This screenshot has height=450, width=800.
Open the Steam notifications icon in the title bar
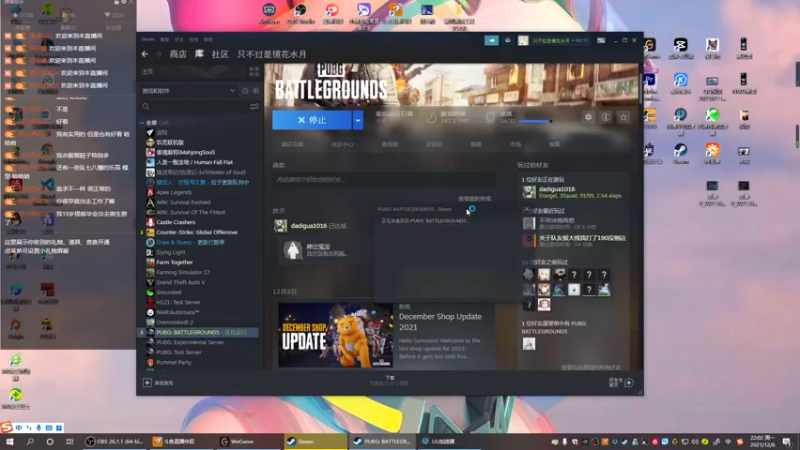point(508,40)
